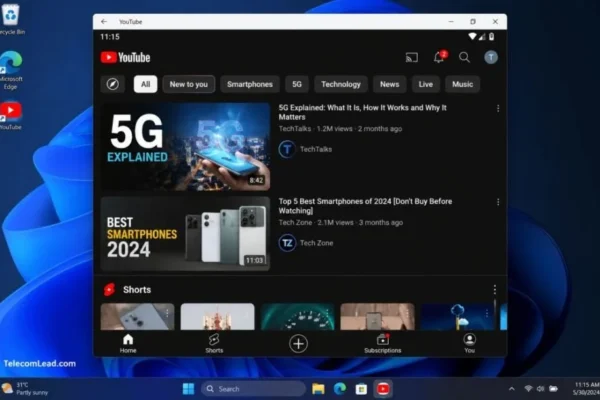The width and height of the screenshot is (600, 400).
Task: Open the Tech Zone channel name link
Action: 316,243
